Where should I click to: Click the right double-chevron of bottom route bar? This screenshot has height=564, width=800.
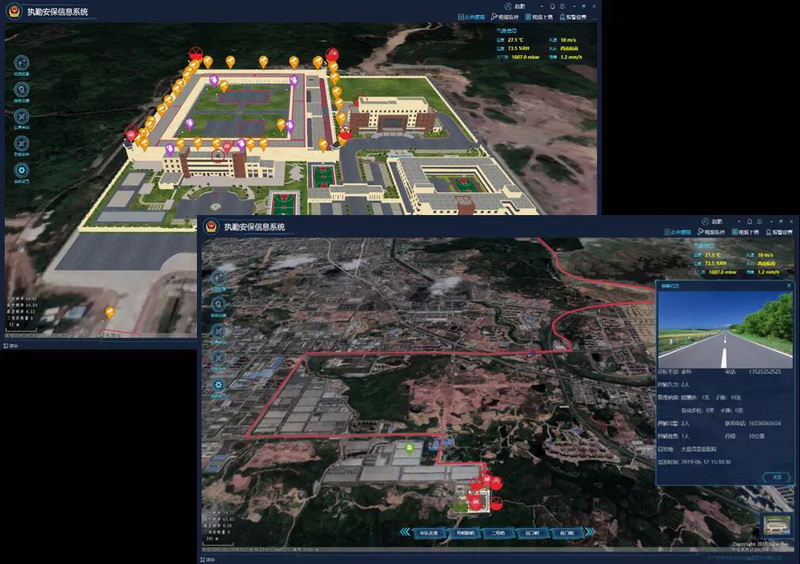590,532
